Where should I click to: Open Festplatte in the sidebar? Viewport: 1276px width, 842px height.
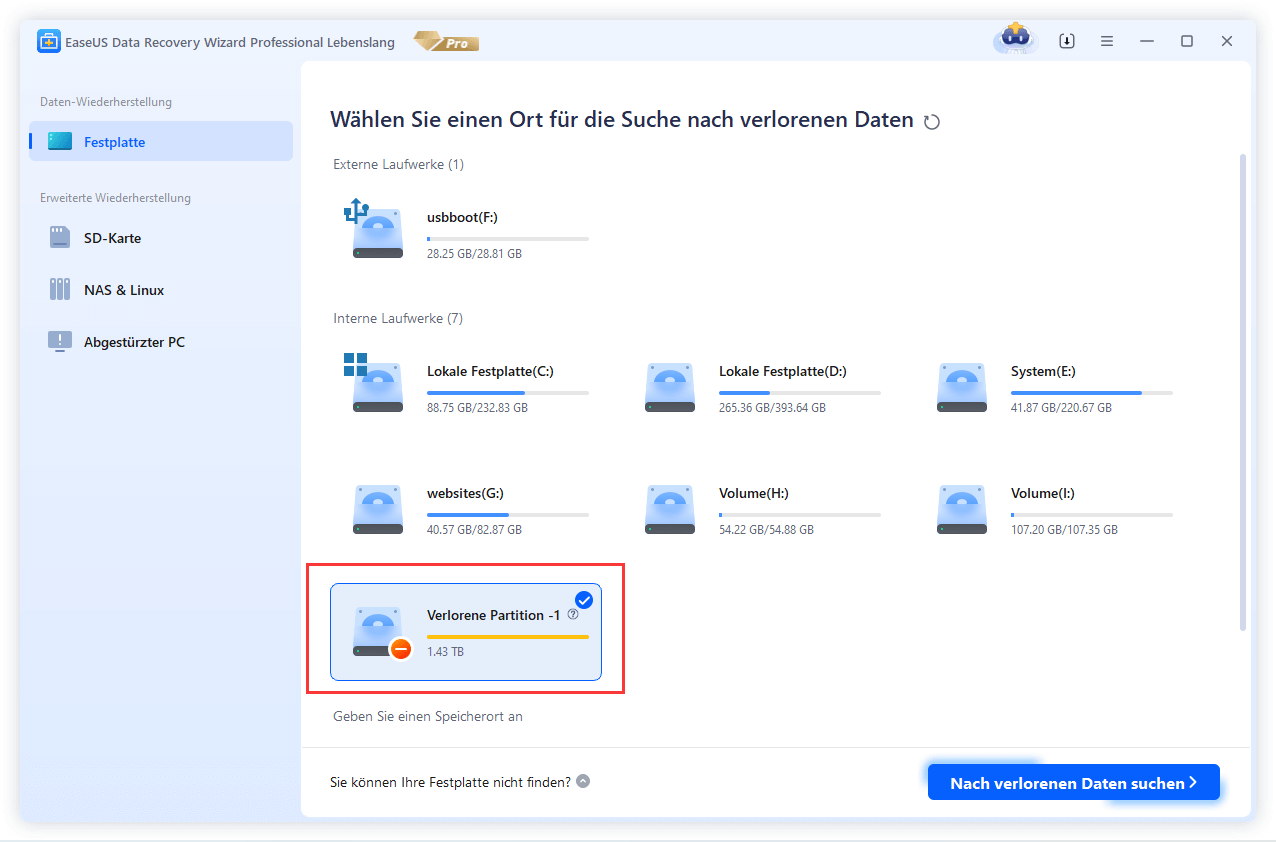(161, 141)
